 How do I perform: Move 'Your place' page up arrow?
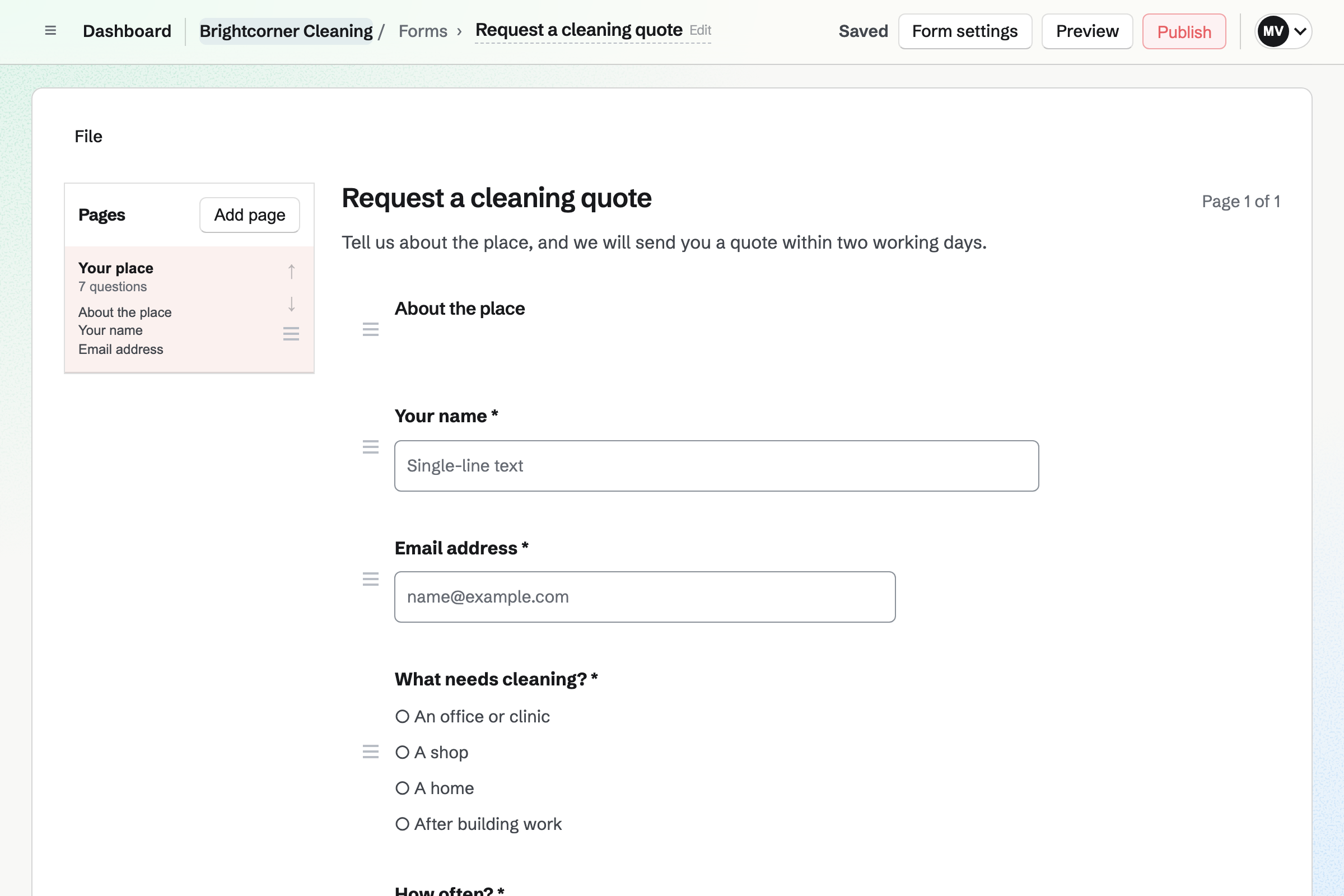tap(291, 272)
